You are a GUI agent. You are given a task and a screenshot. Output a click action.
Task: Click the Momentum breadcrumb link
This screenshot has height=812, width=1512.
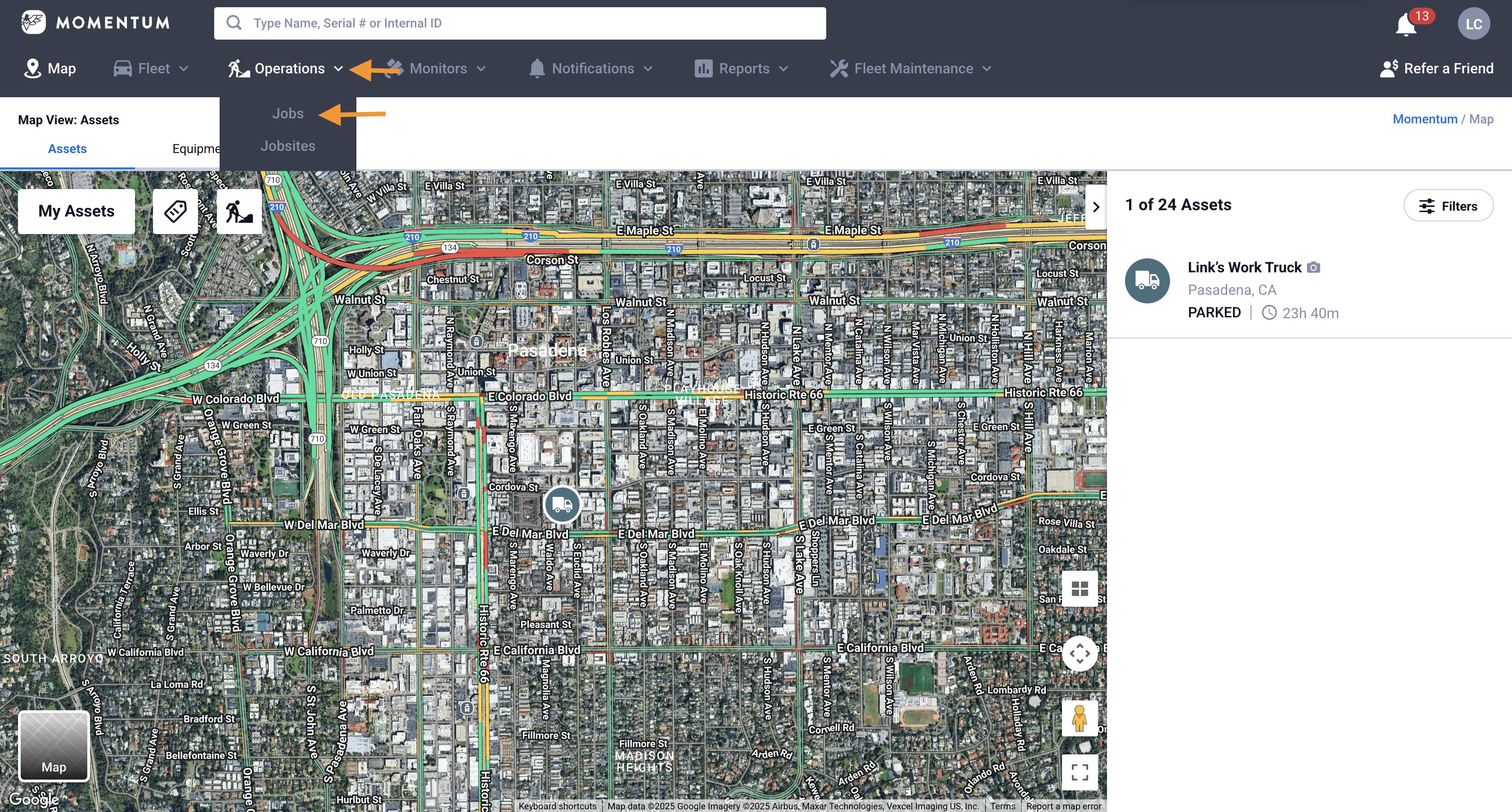(1425, 119)
